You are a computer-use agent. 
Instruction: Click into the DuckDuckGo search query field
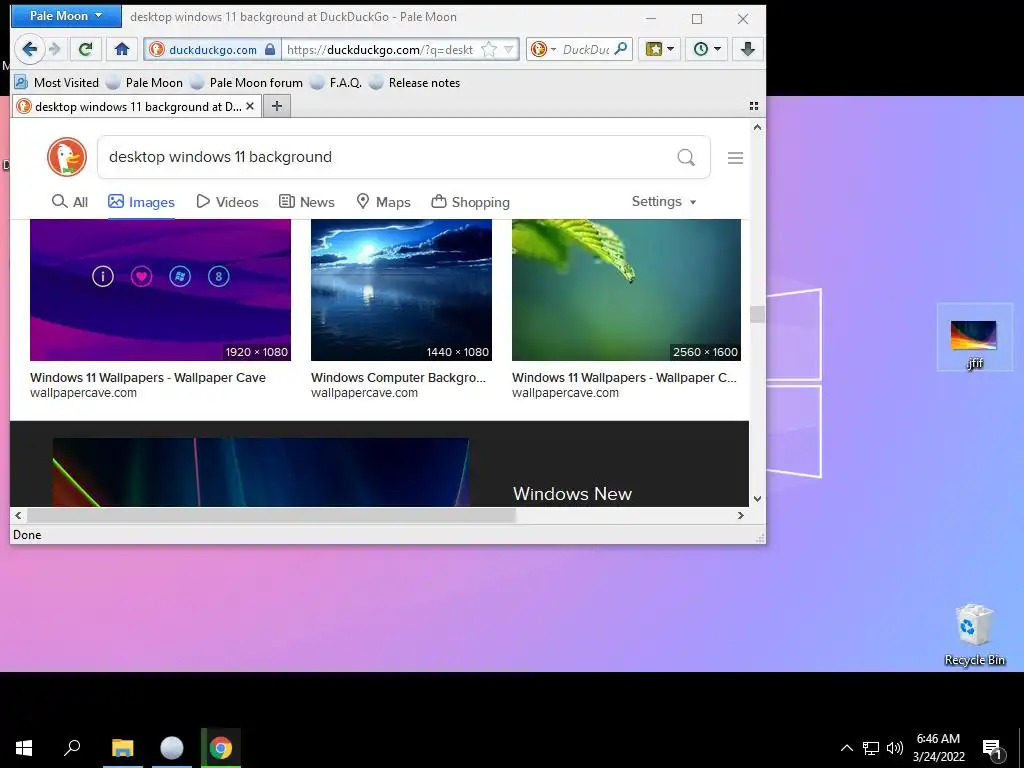click(385, 157)
